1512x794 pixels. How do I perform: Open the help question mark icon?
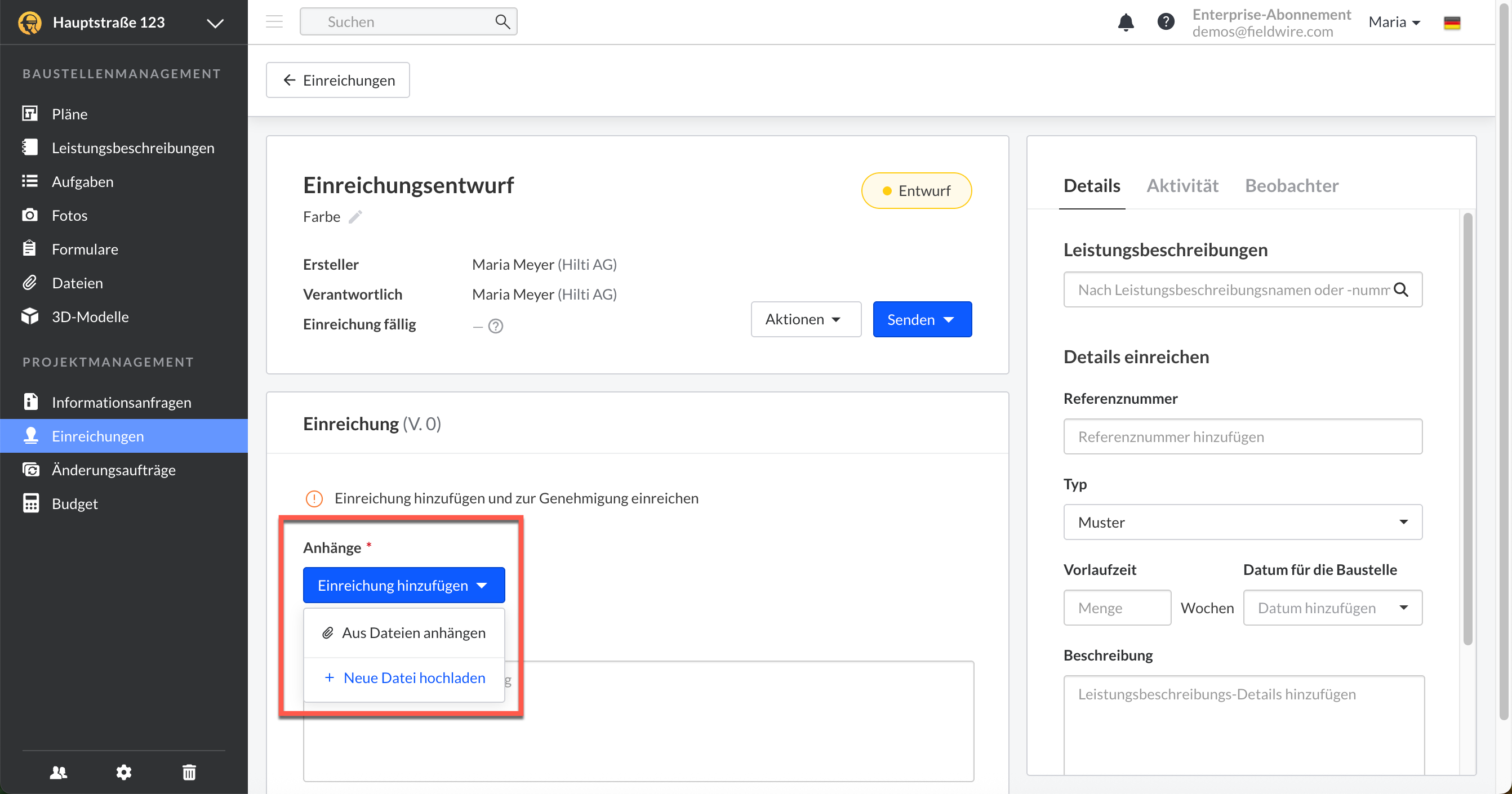pos(1165,23)
